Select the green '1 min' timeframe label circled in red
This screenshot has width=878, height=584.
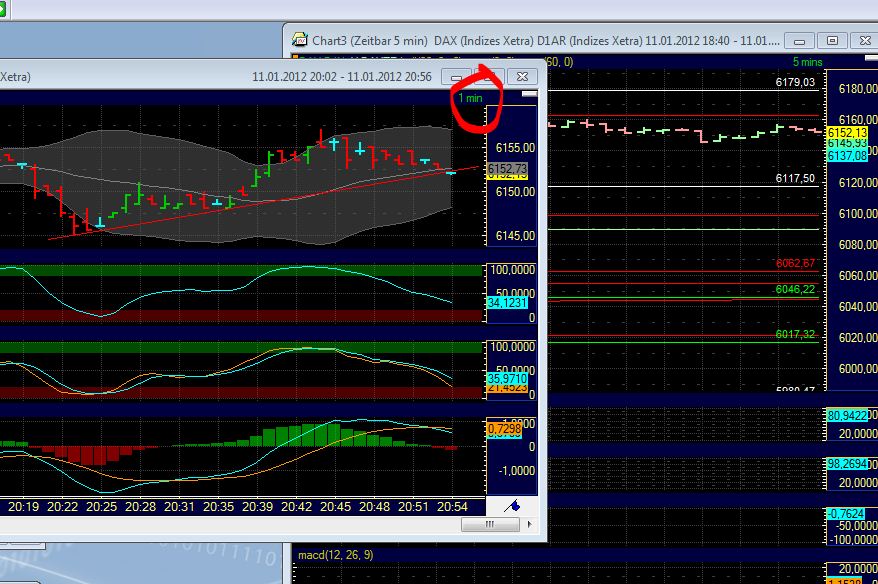(x=470, y=98)
